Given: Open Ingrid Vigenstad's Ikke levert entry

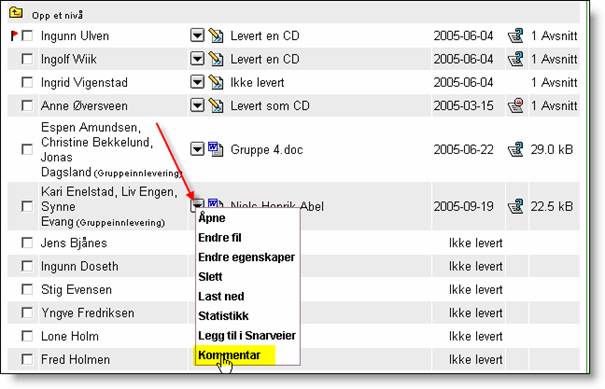Looking at the screenshot, I should [257, 83].
